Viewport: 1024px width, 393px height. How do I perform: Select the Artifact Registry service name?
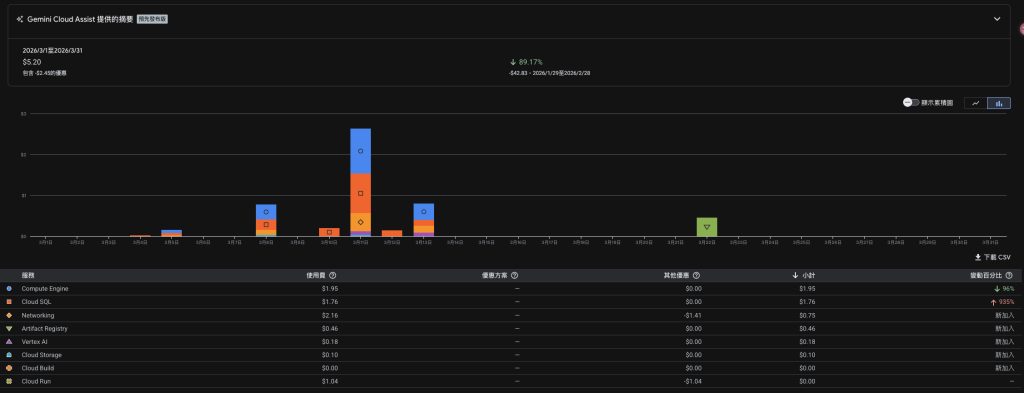point(44,328)
